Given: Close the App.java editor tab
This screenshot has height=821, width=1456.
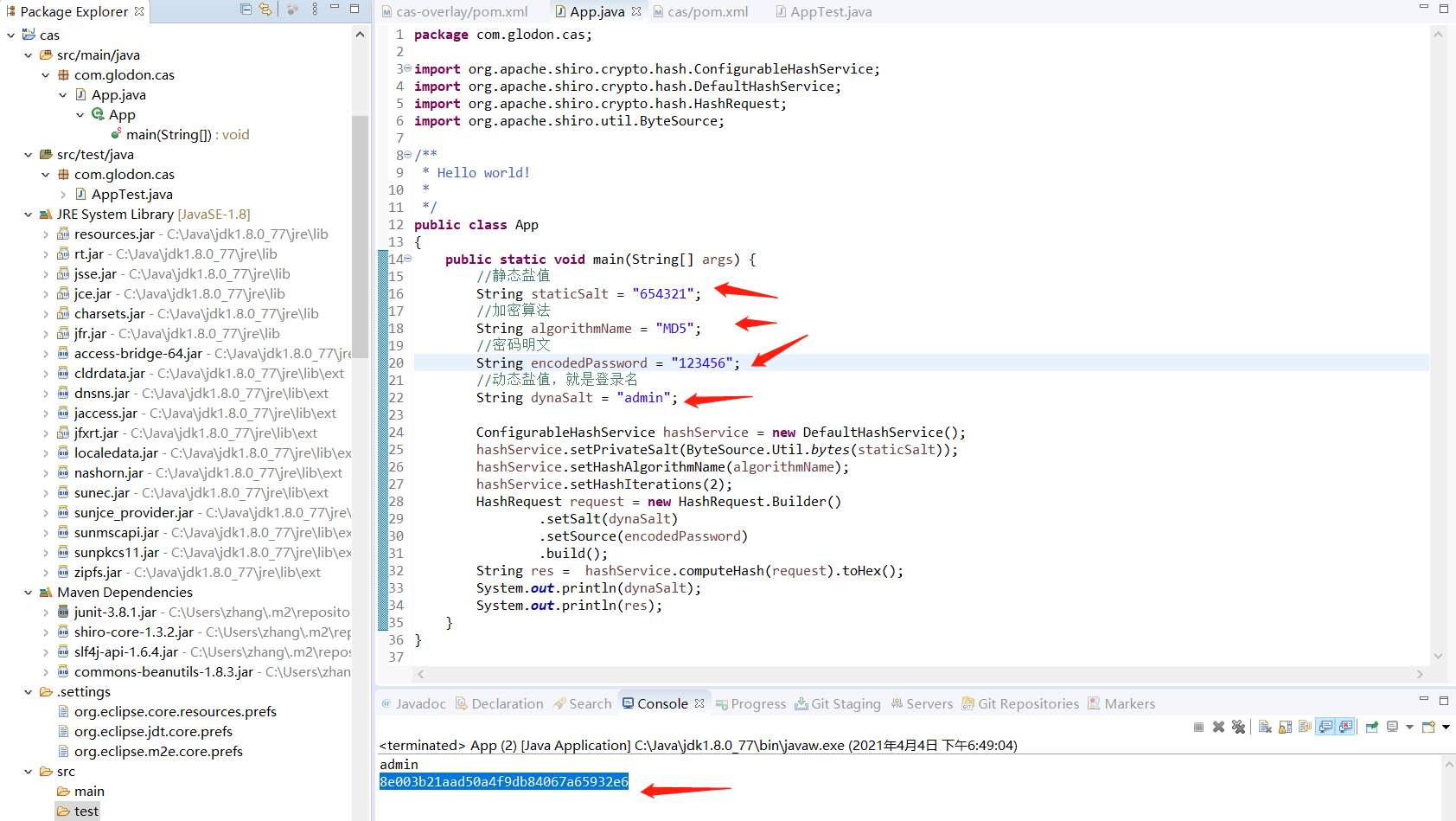Looking at the screenshot, I should click(x=636, y=11).
